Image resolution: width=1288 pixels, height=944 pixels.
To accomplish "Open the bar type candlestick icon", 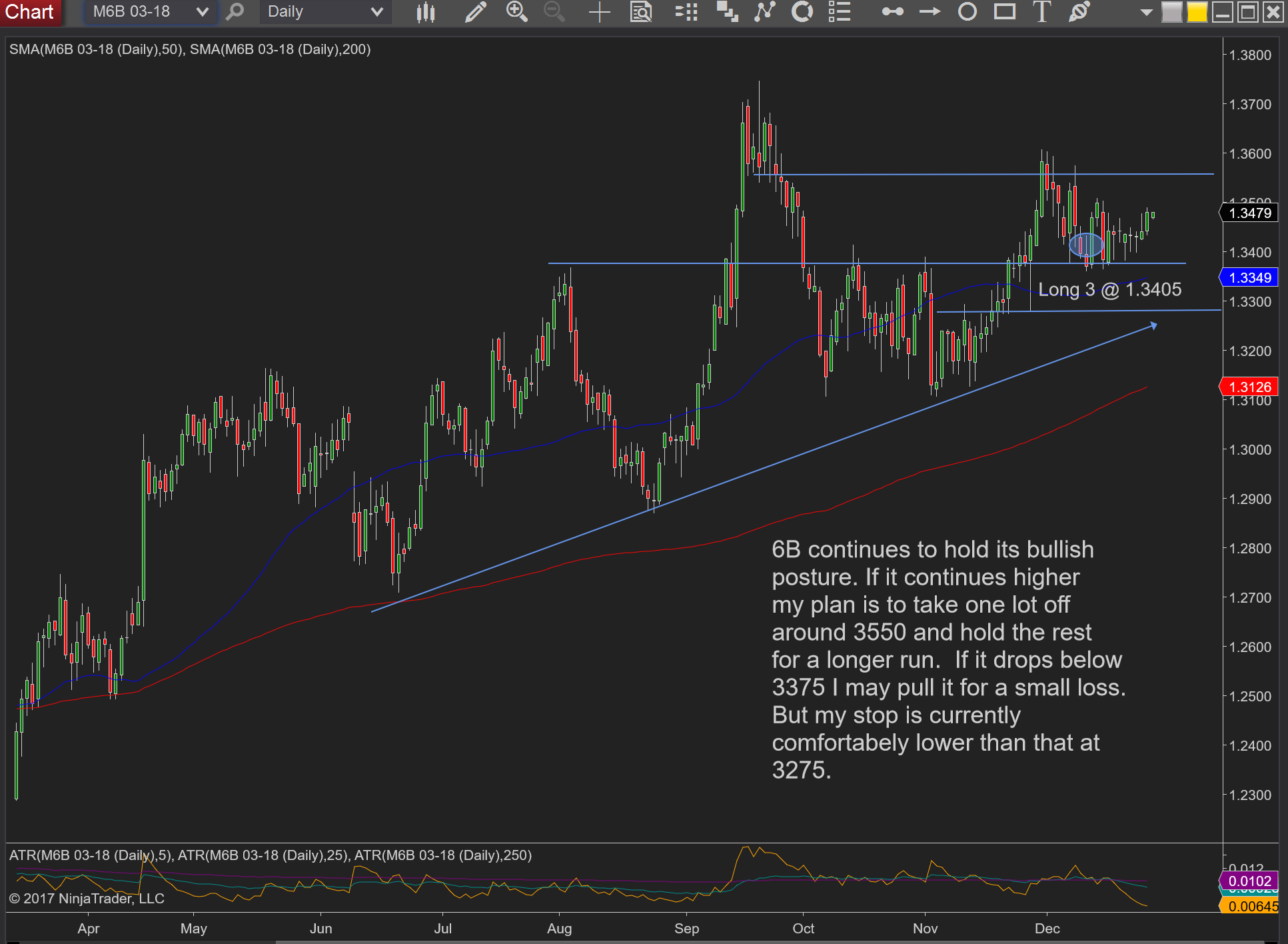I will (426, 12).
